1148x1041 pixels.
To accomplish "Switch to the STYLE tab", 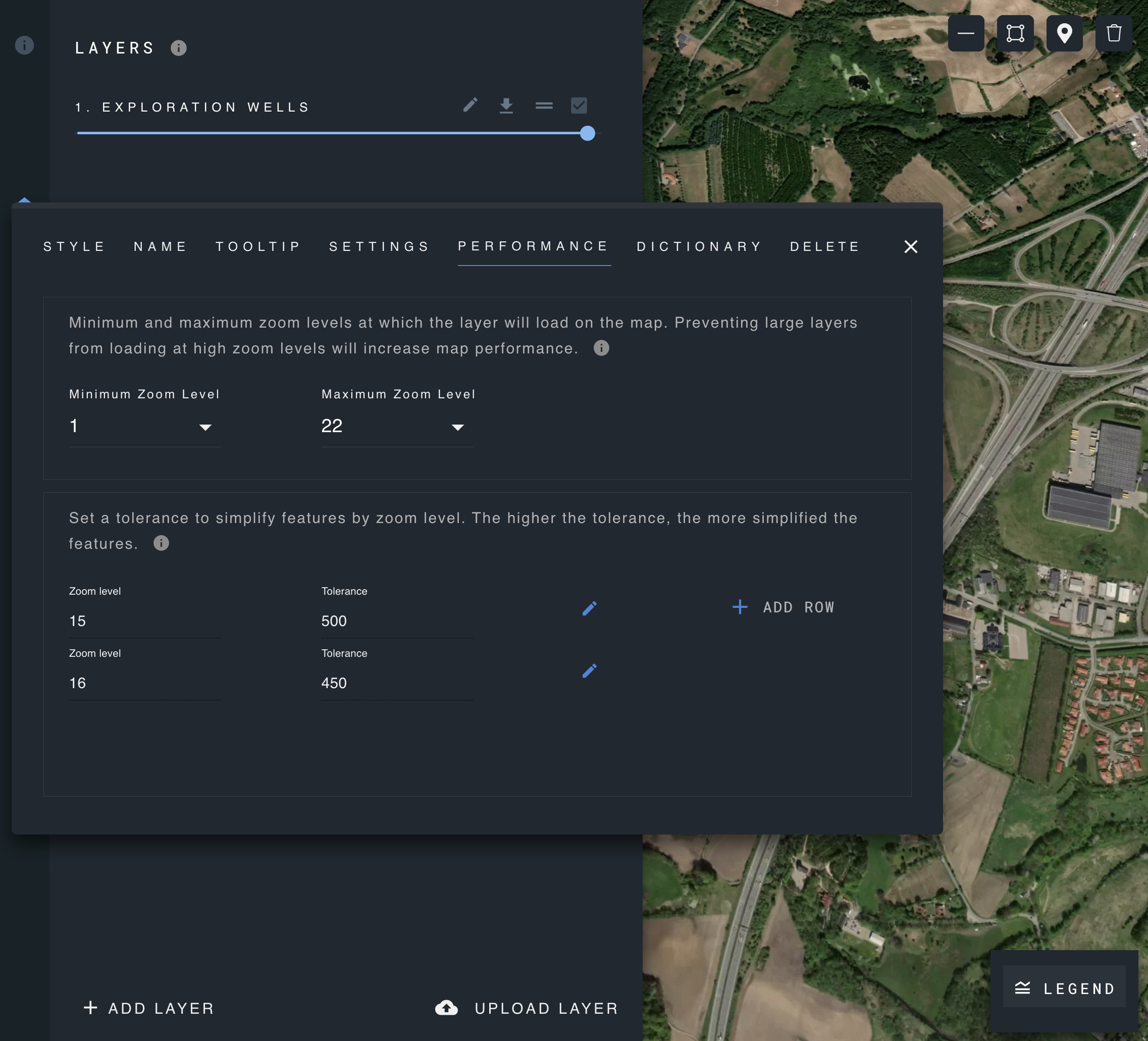I will (x=74, y=246).
